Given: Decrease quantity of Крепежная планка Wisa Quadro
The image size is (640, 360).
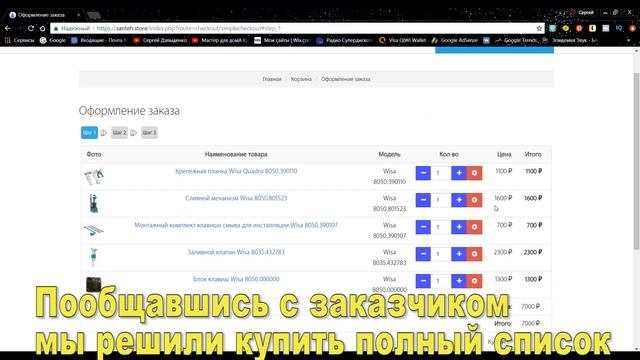Looking at the screenshot, I should pos(423,173).
